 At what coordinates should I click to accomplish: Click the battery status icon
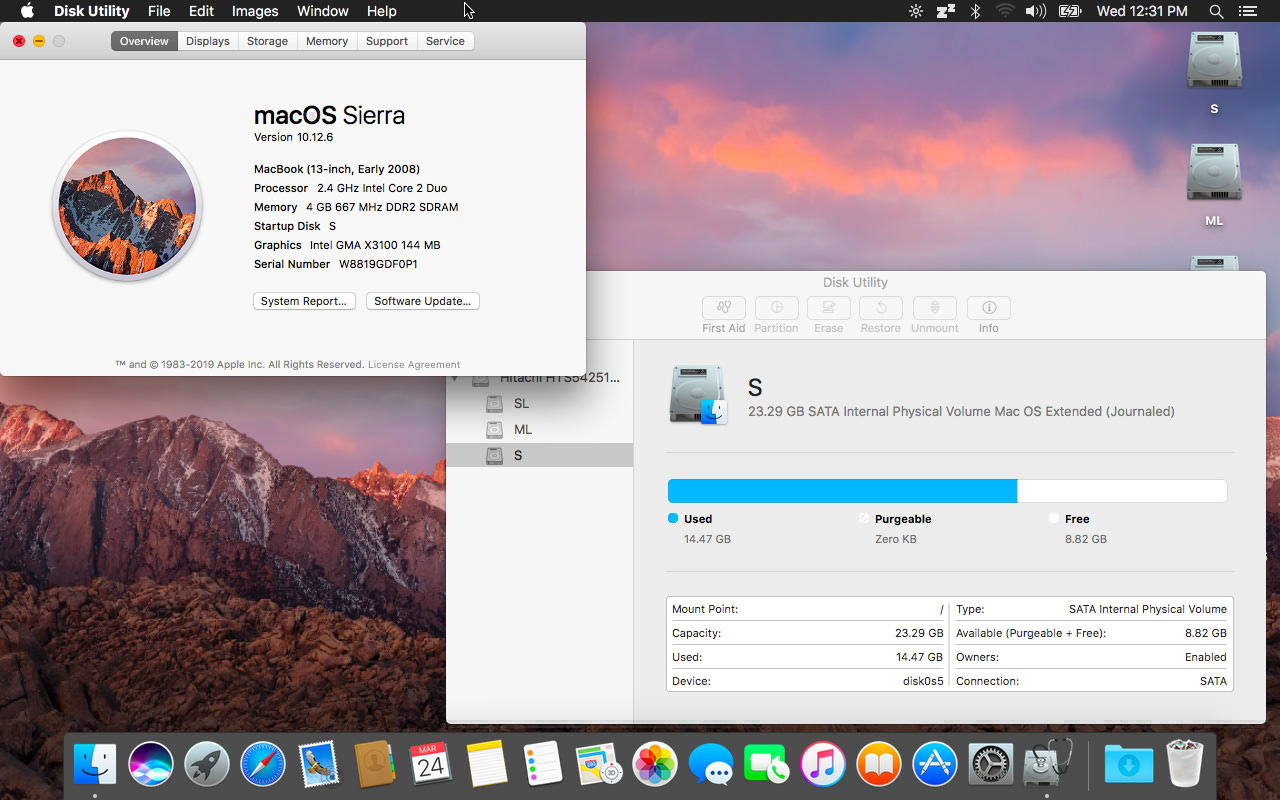coord(1070,11)
